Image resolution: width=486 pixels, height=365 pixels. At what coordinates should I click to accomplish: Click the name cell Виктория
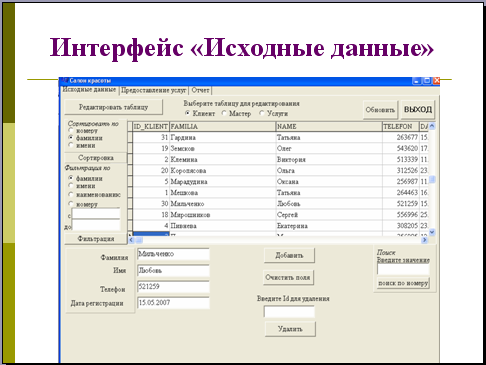click(x=329, y=159)
